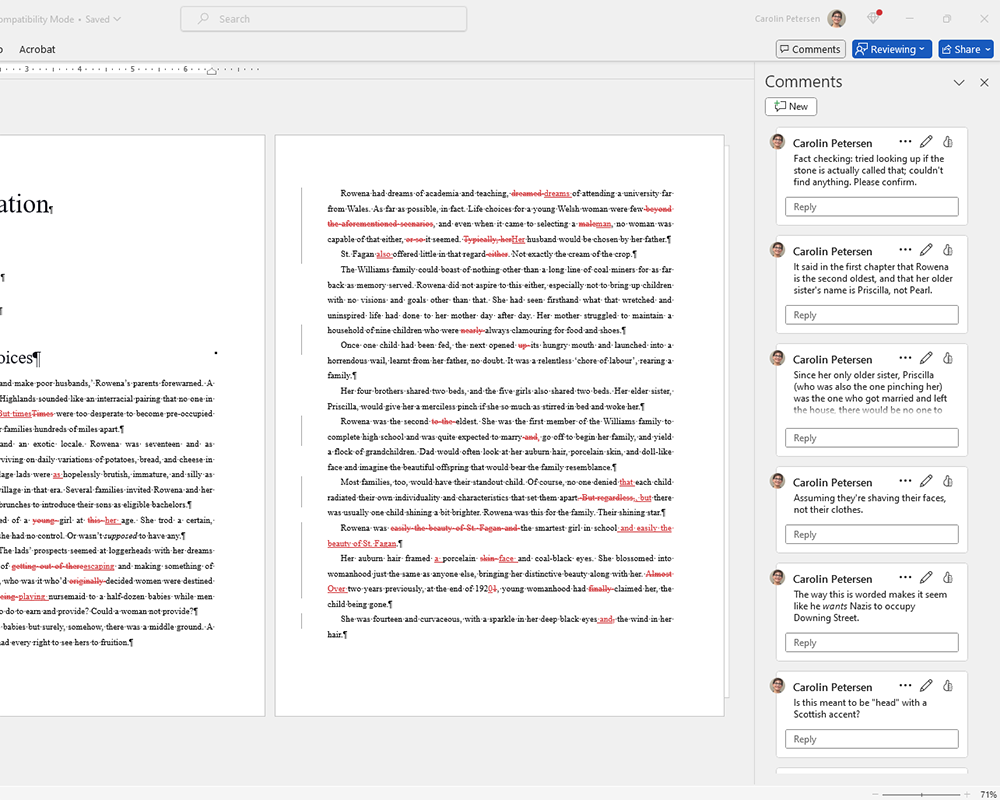
Task: Open the Share dropdown button
Action: pyautogui.click(x=966, y=49)
